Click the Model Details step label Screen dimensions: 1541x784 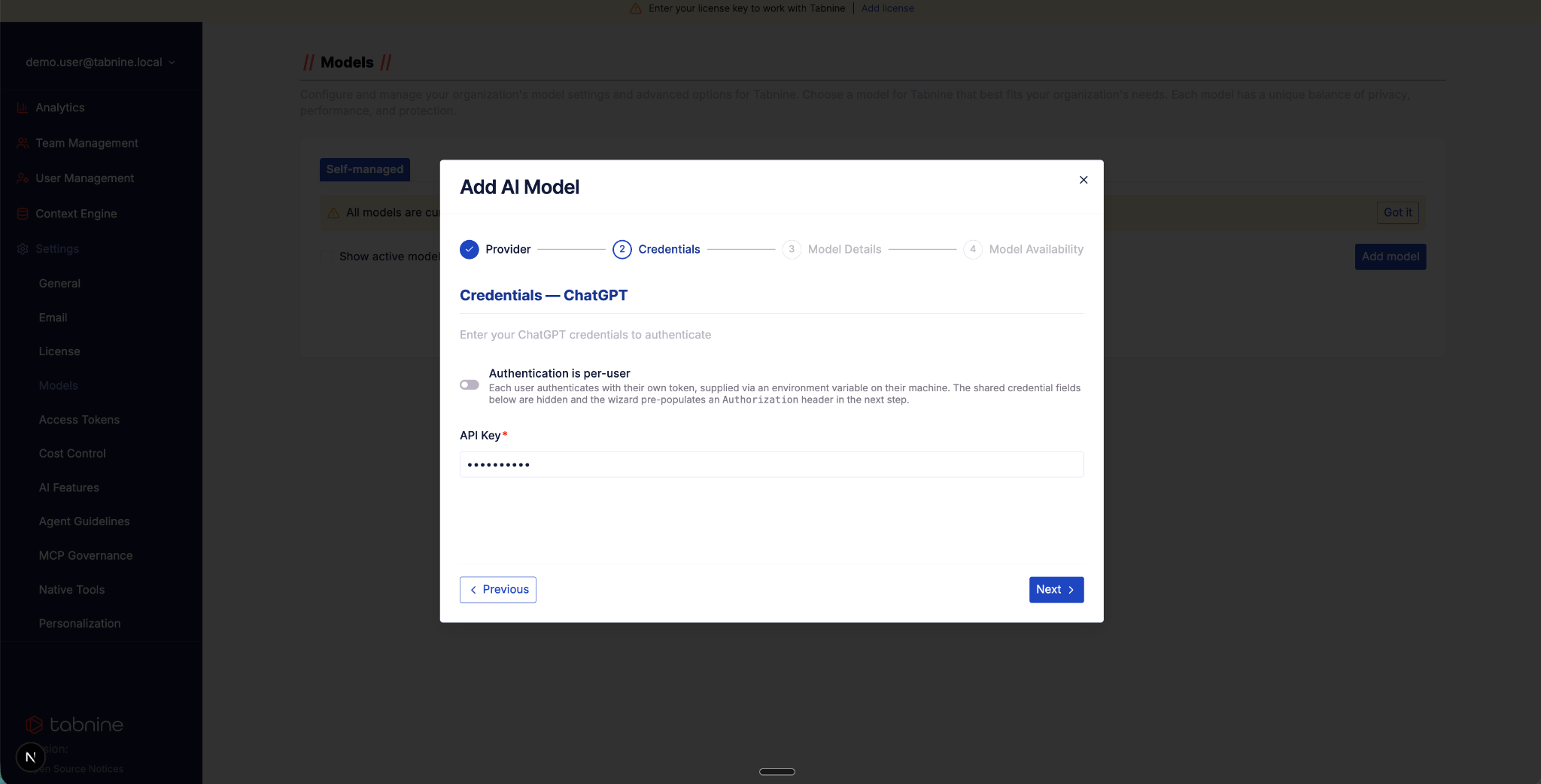click(x=844, y=249)
